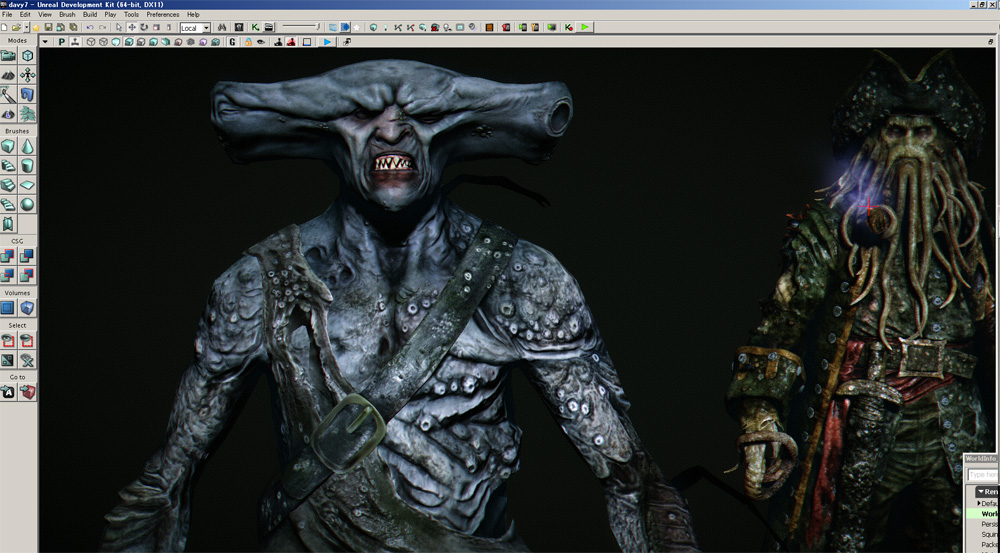Open the Edit menu
The height and width of the screenshot is (553, 1000).
[x=25, y=14]
